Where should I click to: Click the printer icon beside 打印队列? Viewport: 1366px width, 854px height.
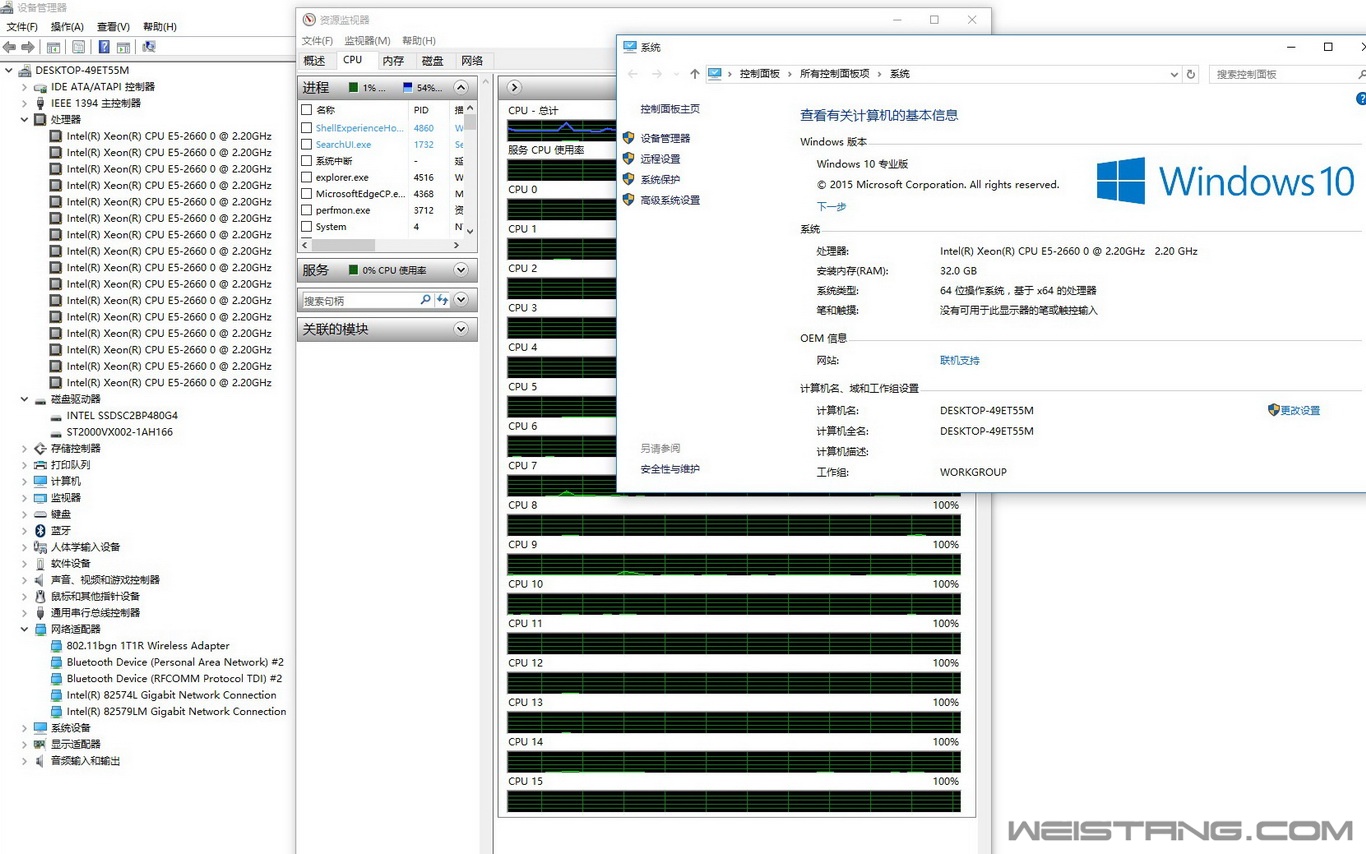click(x=40, y=465)
